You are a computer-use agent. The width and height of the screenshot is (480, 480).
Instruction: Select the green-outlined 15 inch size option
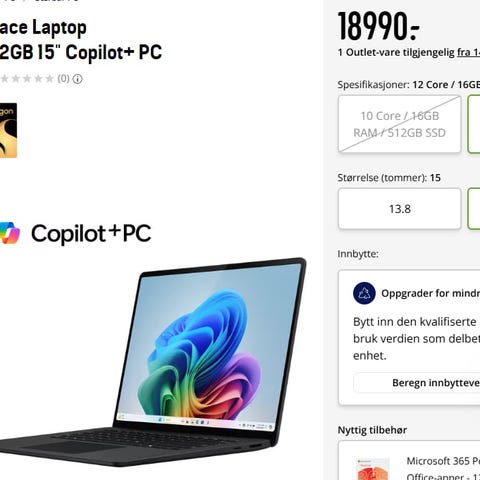474,209
